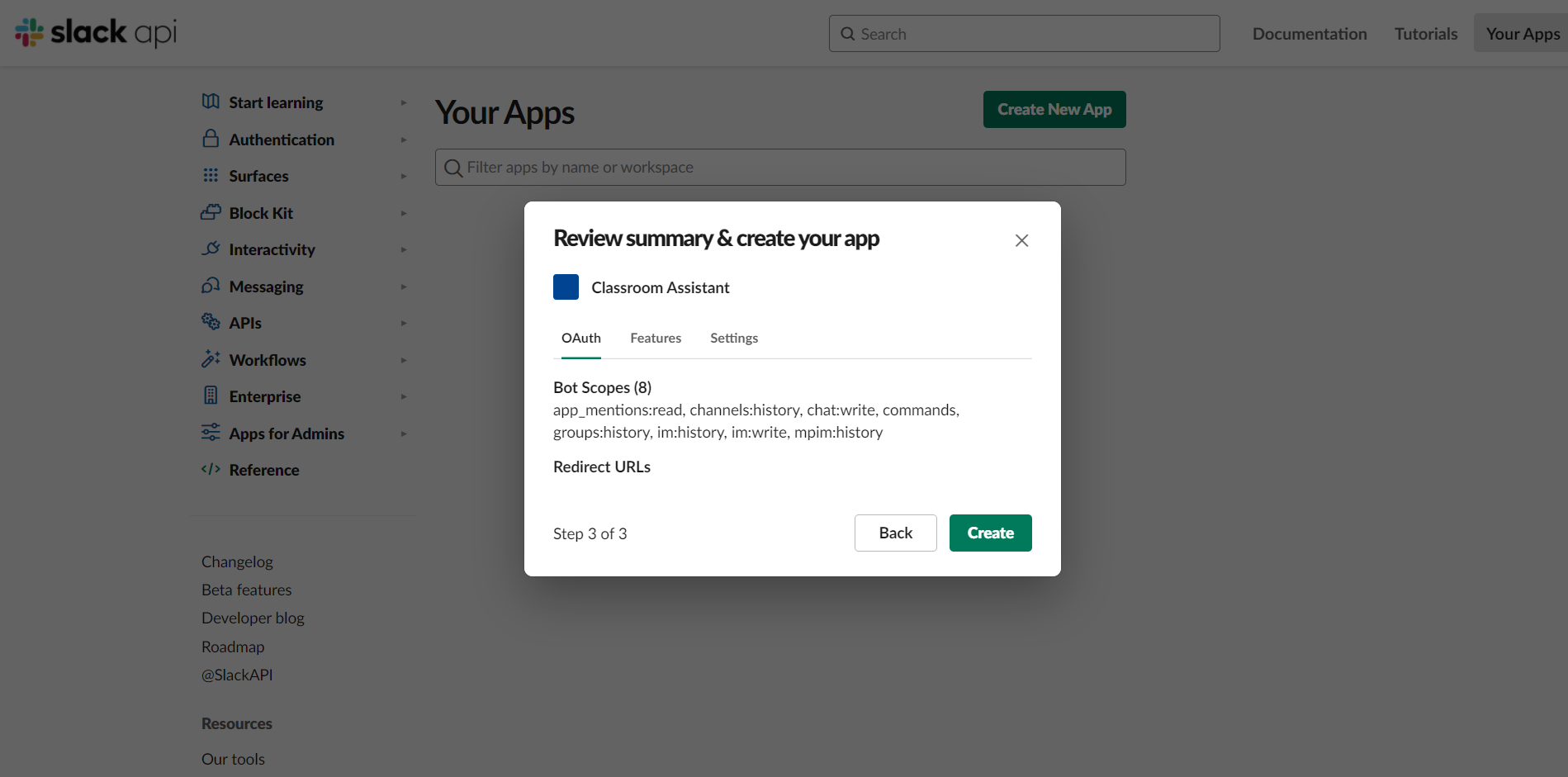Image resolution: width=1568 pixels, height=777 pixels.
Task: Click the Classroom Assistant app name
Action: point(661,287)
